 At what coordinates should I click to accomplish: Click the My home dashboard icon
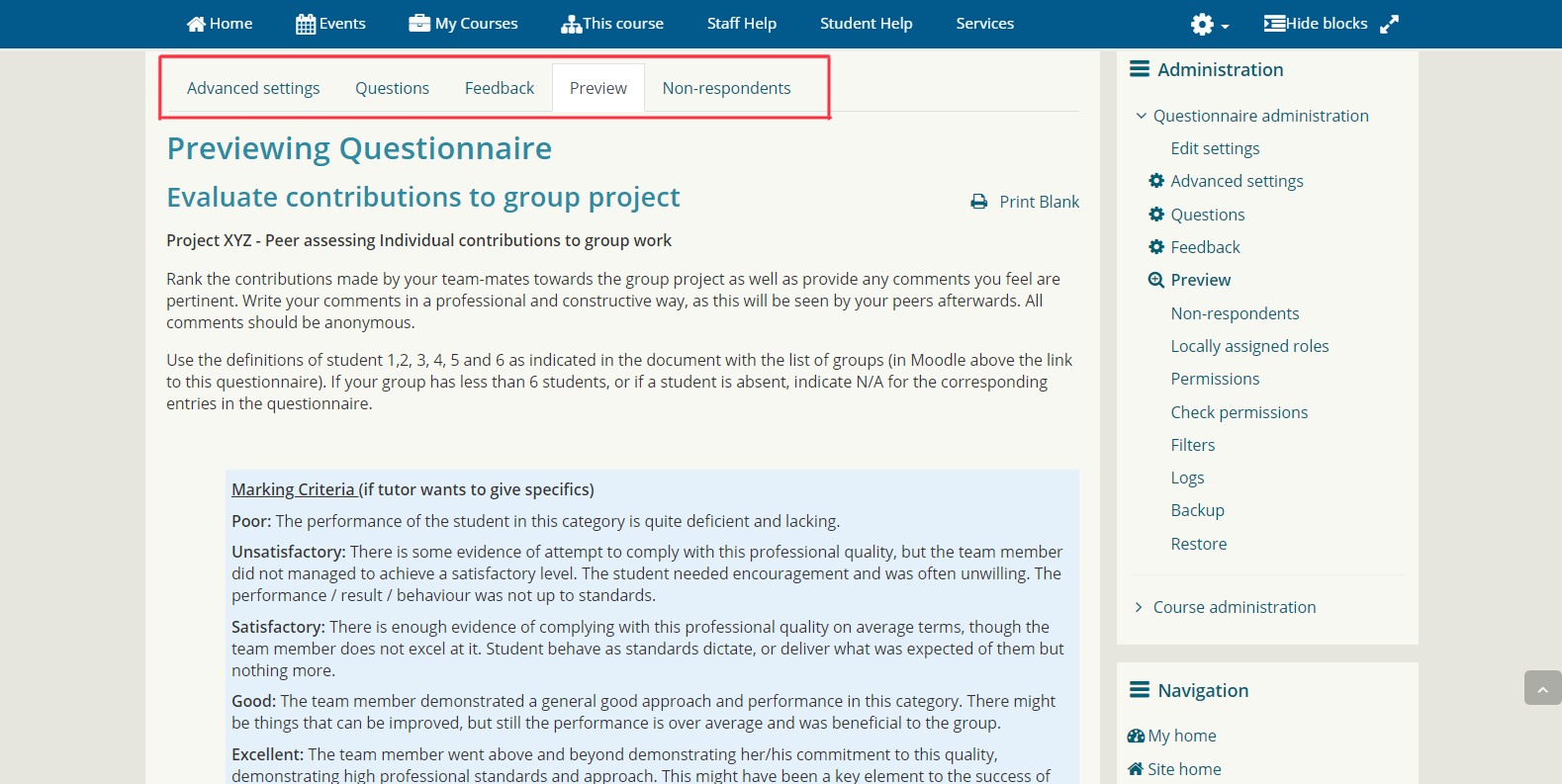tap(1136, 736)
